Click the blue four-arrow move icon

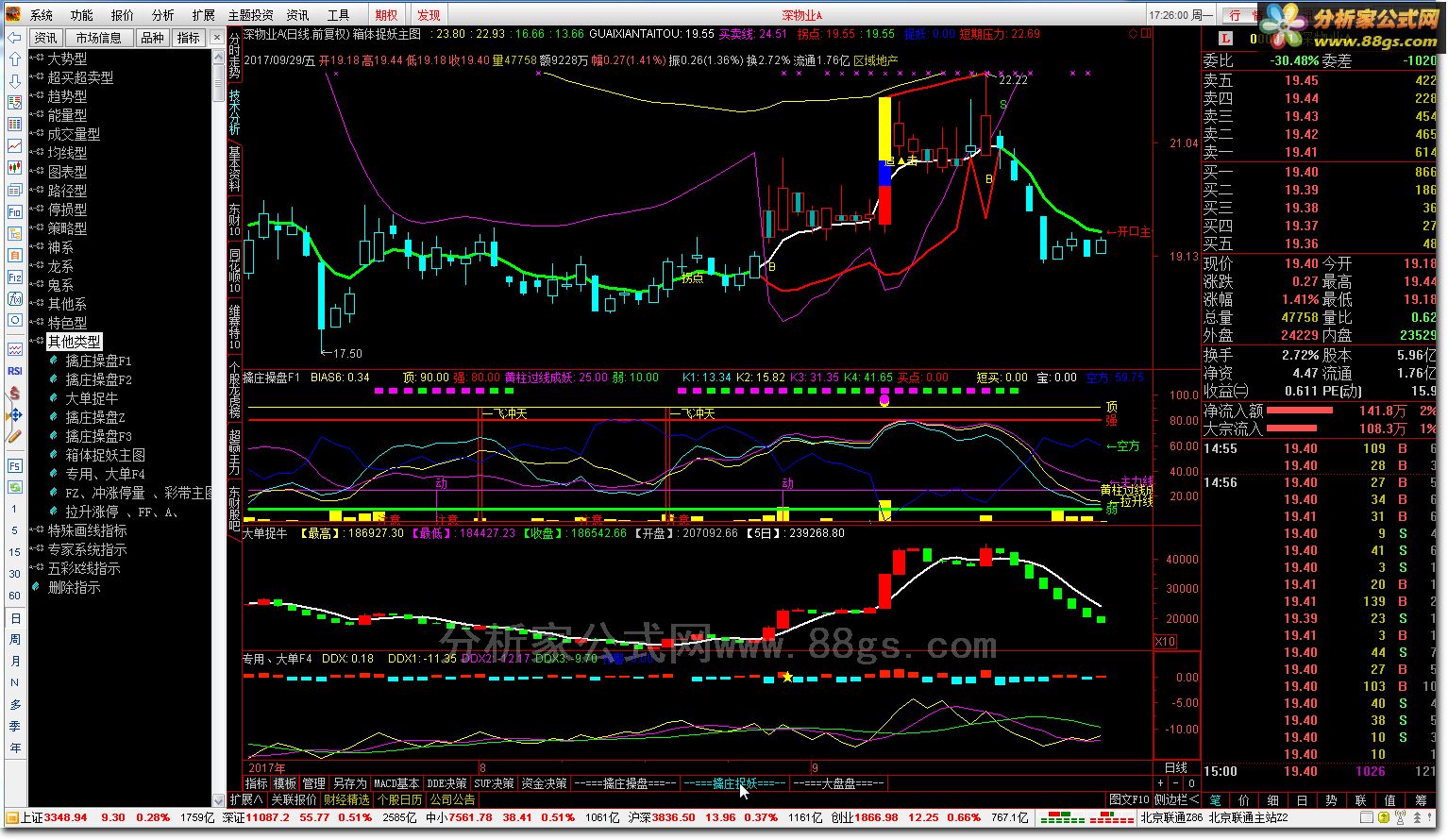(x=14, y=415)
